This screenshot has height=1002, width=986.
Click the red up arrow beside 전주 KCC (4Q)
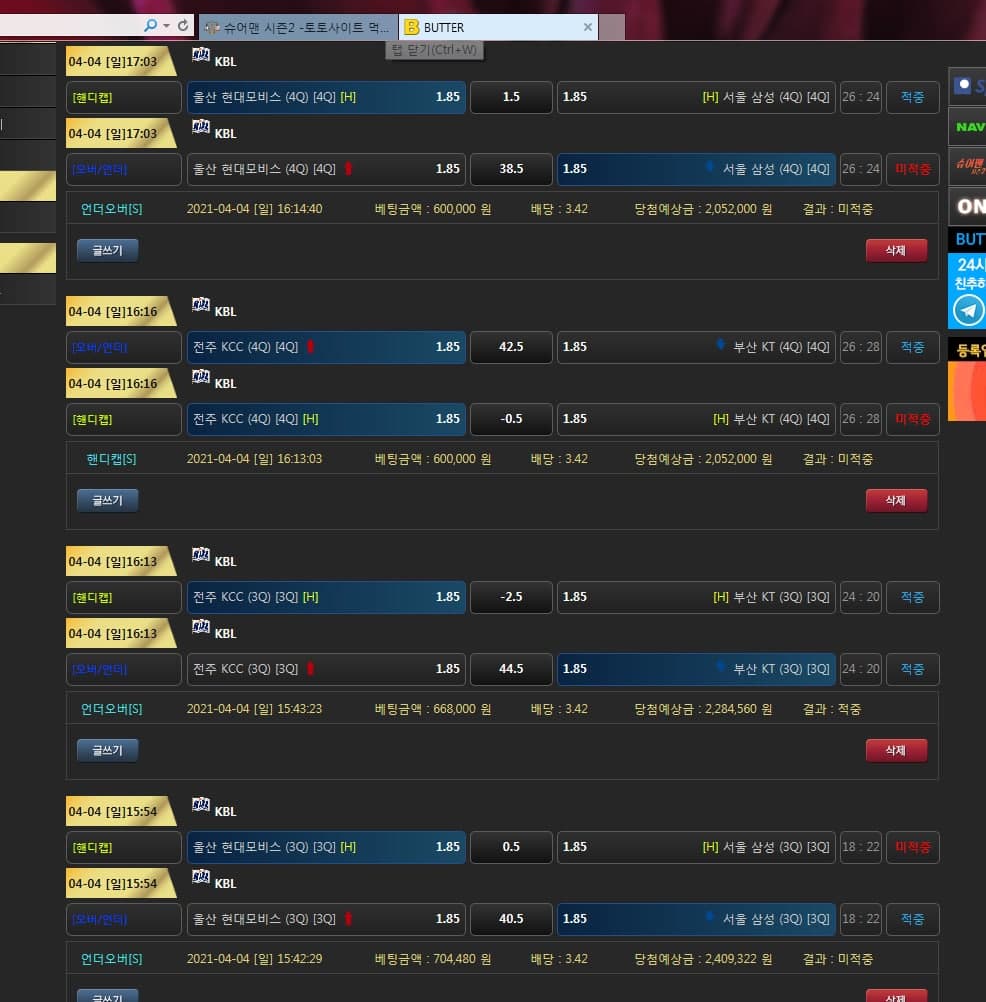pos(310,347)
